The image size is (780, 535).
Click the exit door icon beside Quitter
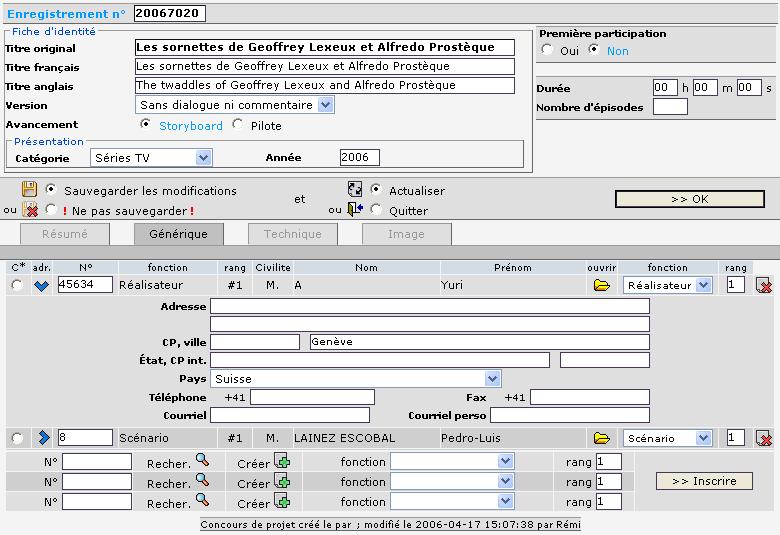[355, 209]
